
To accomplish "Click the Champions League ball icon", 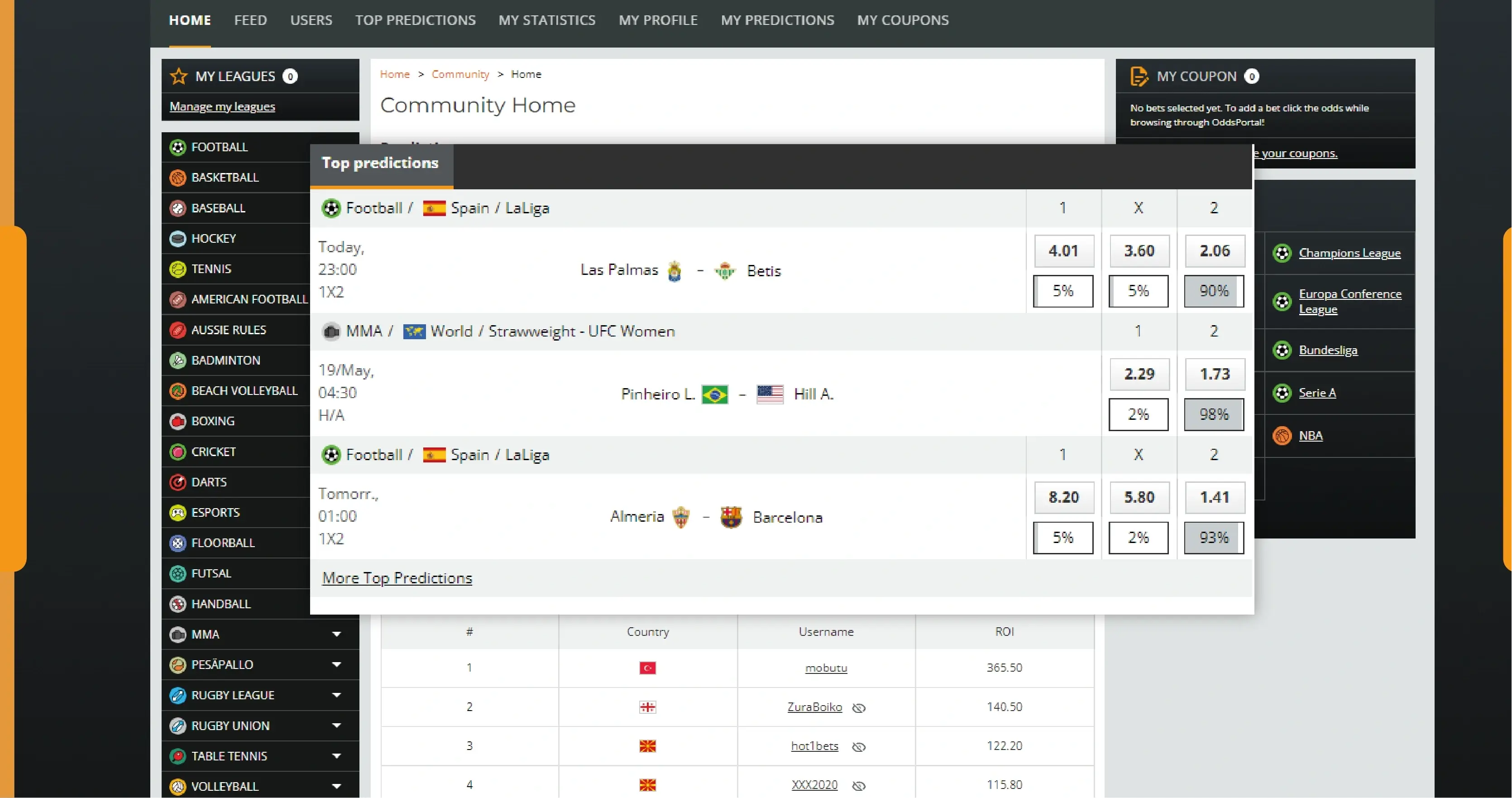I will pos(1282,253).
